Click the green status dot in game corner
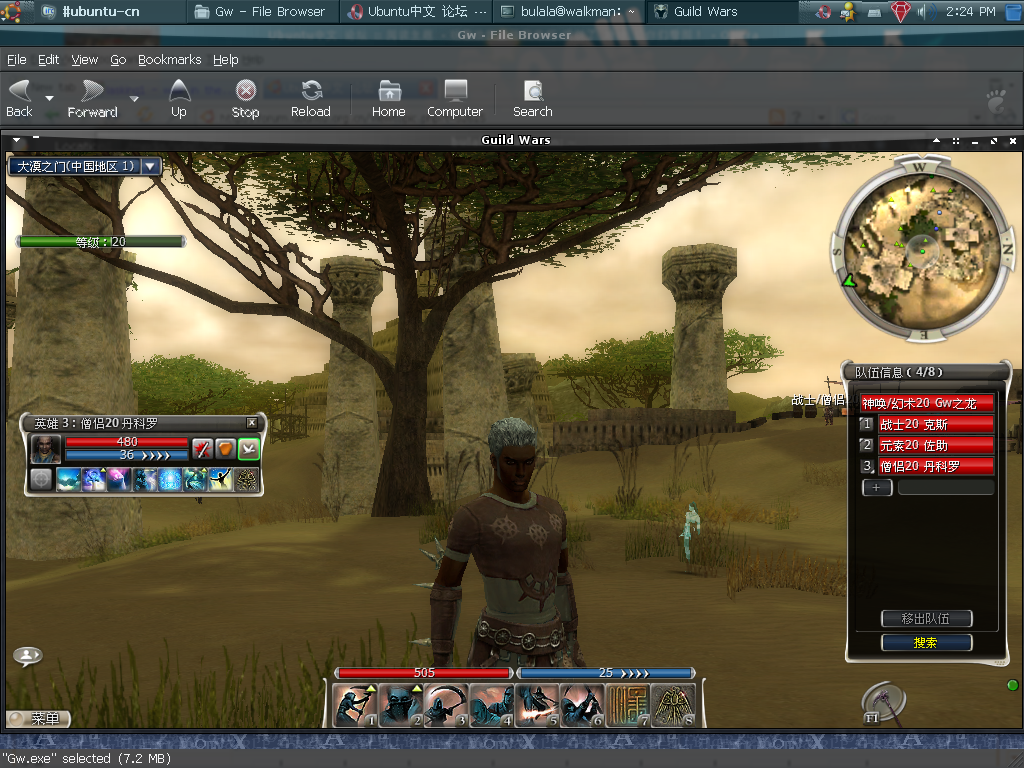Viewport: 1024px width, 768px height. coord(1012,685)
